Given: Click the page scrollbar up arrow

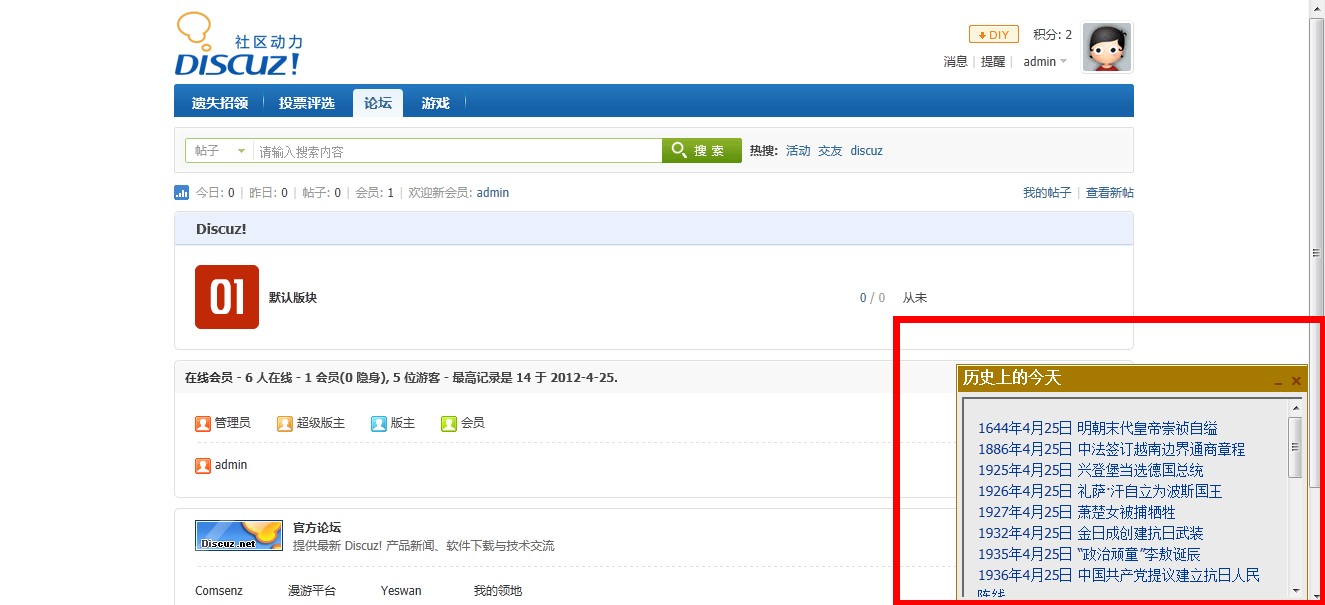Looking at the screenshot, I should [x=1317, y=8].
